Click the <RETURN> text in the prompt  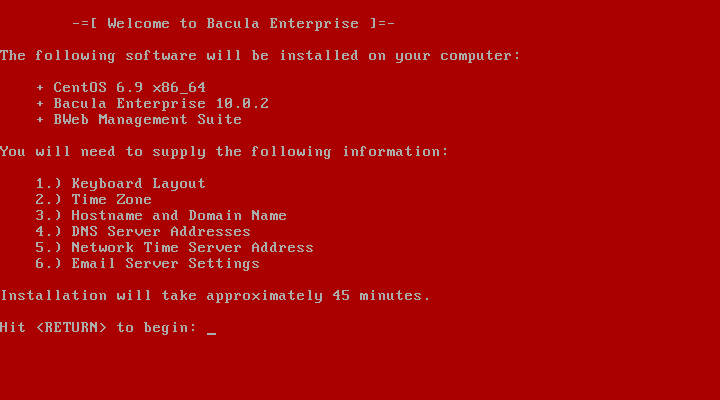click(71, 327)
